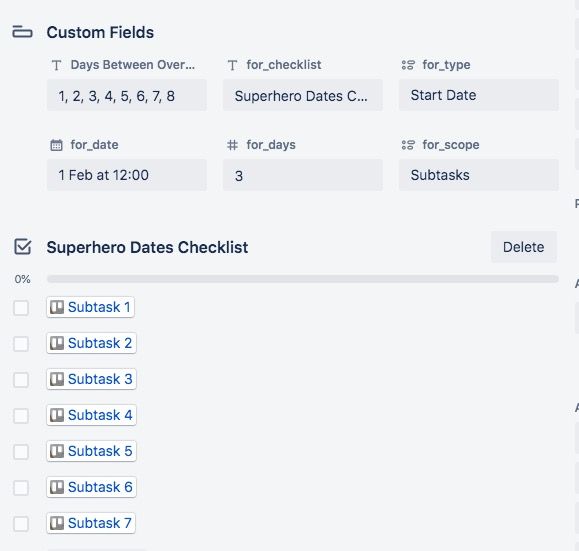Open the for_date 1 Feb date picker
Viewport: 579px width, 551px height.
coord(127,175)
